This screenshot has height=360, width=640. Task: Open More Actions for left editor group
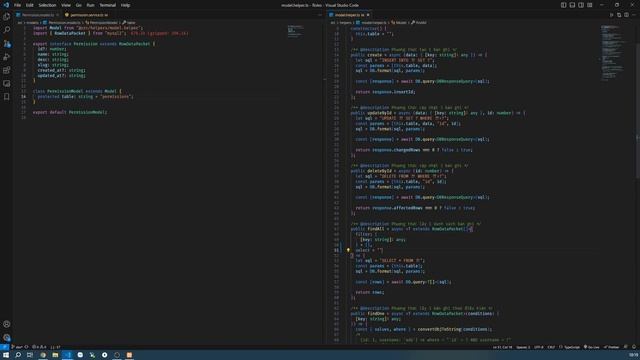point(320,15)
